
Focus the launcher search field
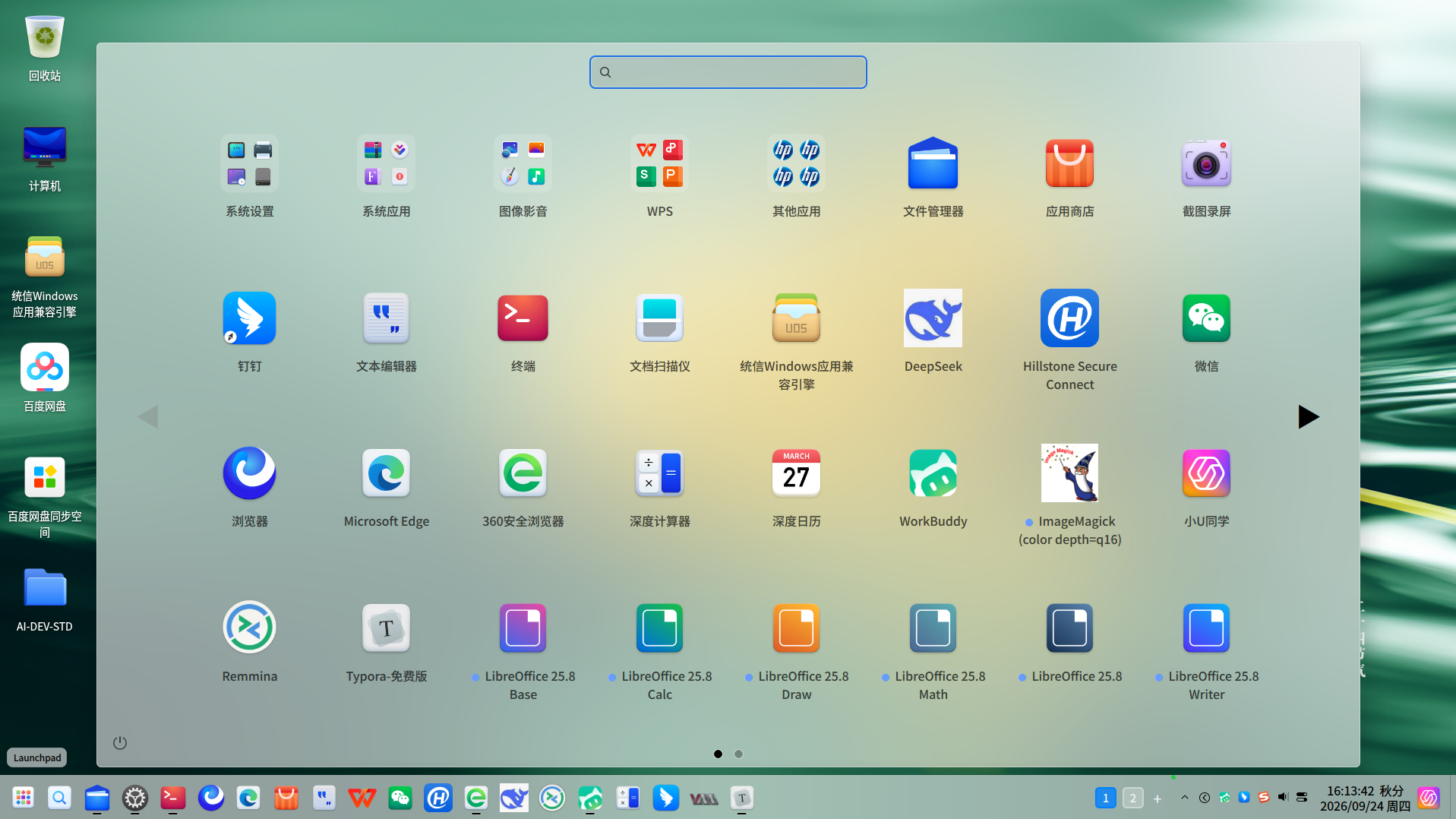click(728, 72)
